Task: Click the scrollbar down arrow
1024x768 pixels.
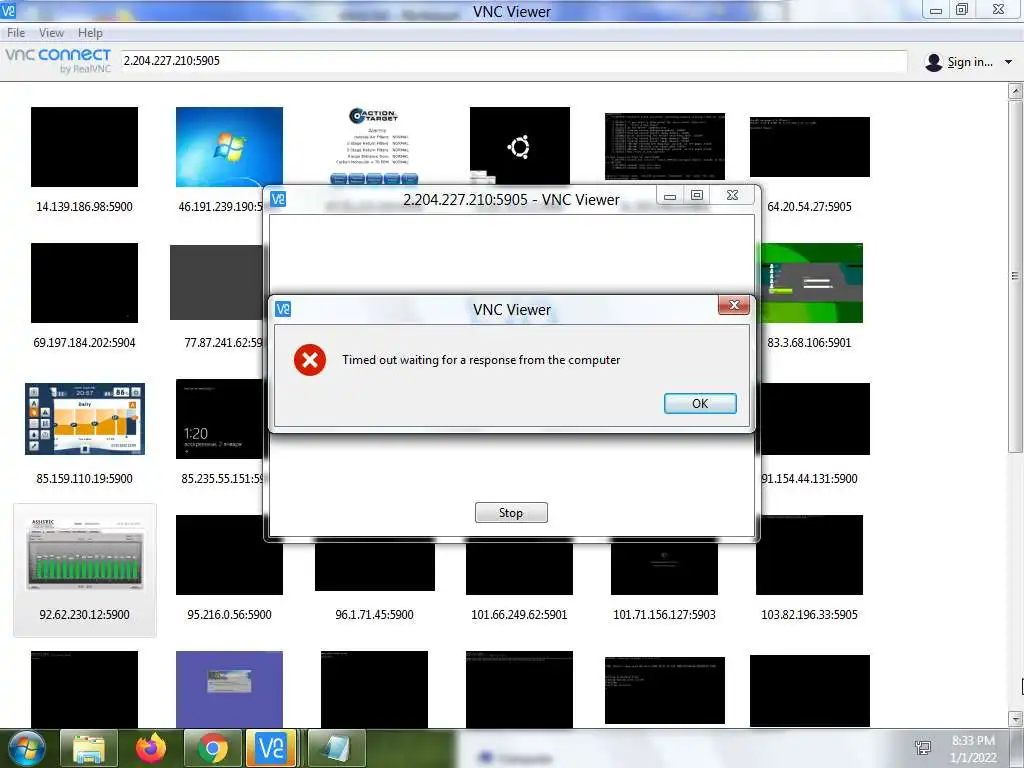Action: tap(1015, 719)
